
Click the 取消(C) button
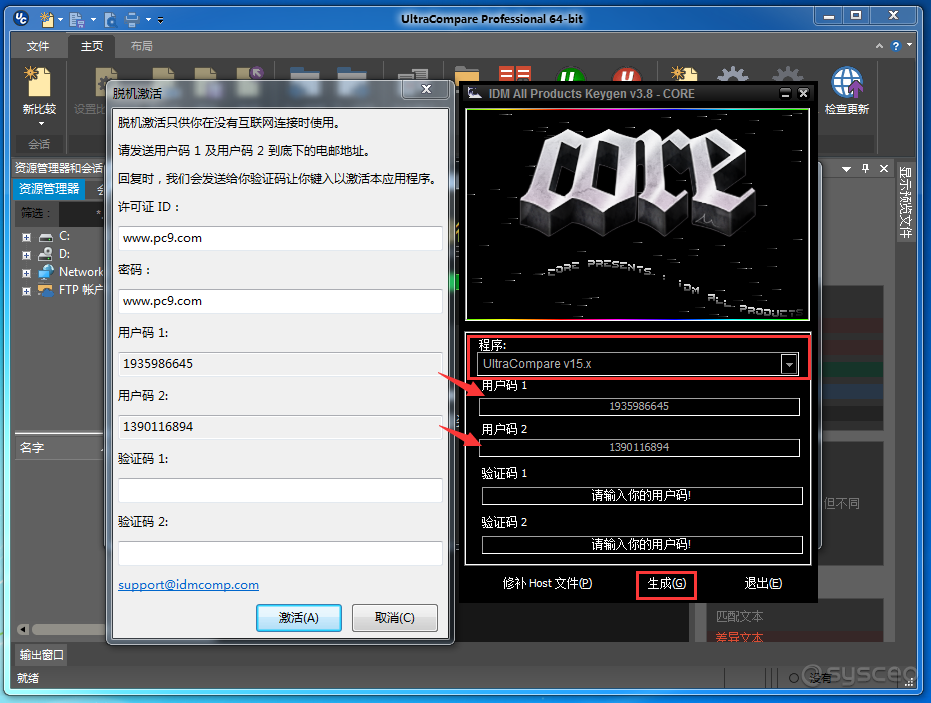(395, 618)
